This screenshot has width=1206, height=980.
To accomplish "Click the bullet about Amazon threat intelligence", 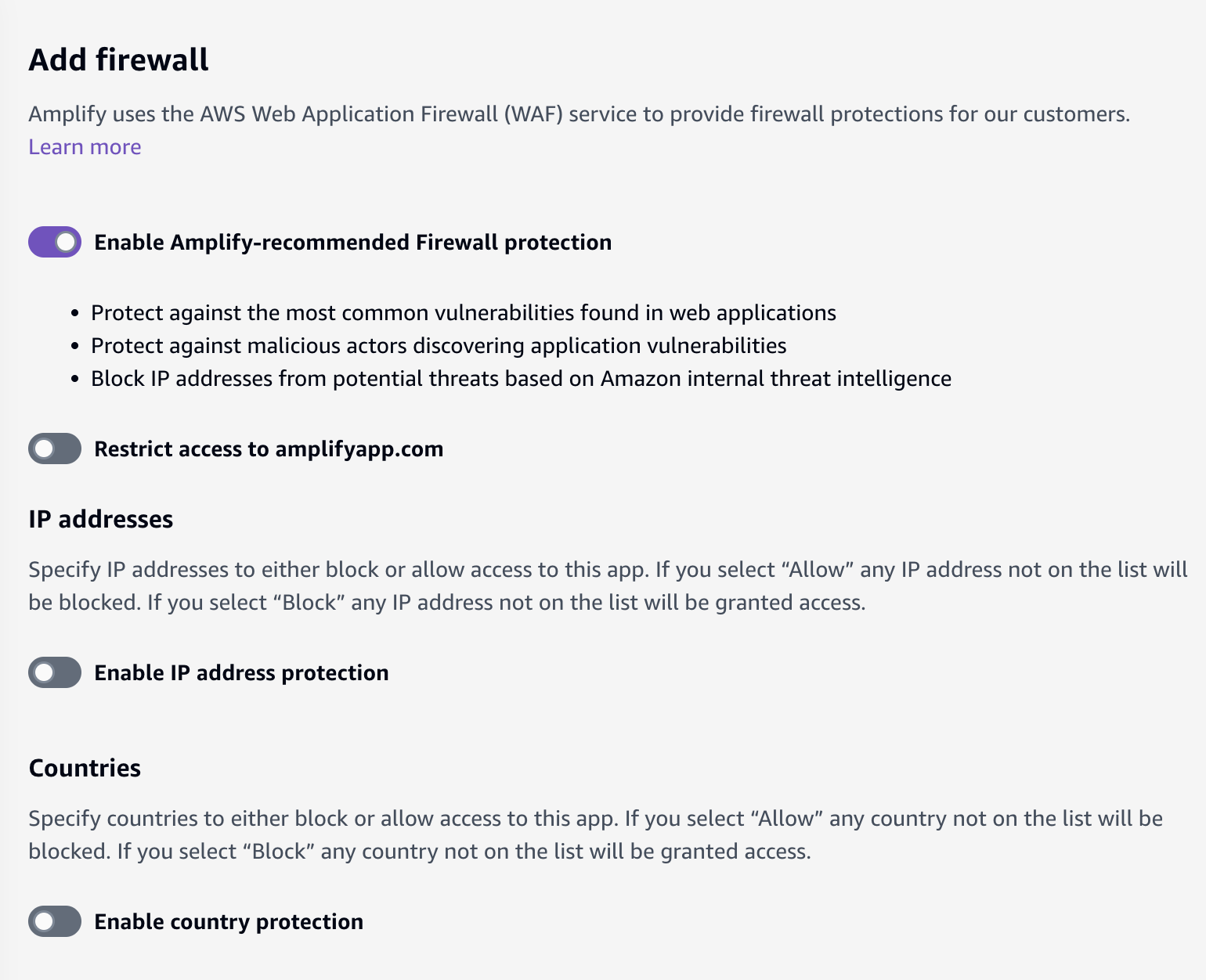I will click(x=521, y=378).
